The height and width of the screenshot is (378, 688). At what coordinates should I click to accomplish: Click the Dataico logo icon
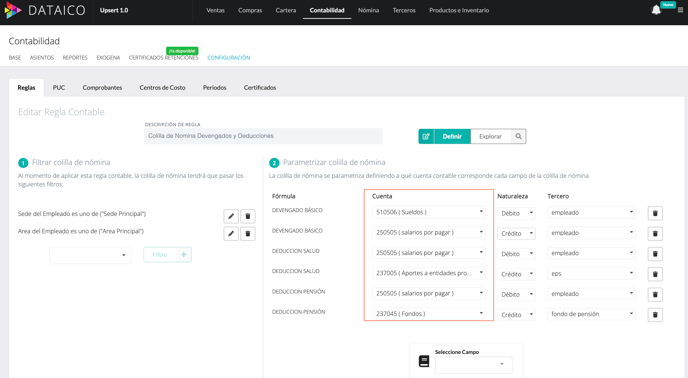13,10
